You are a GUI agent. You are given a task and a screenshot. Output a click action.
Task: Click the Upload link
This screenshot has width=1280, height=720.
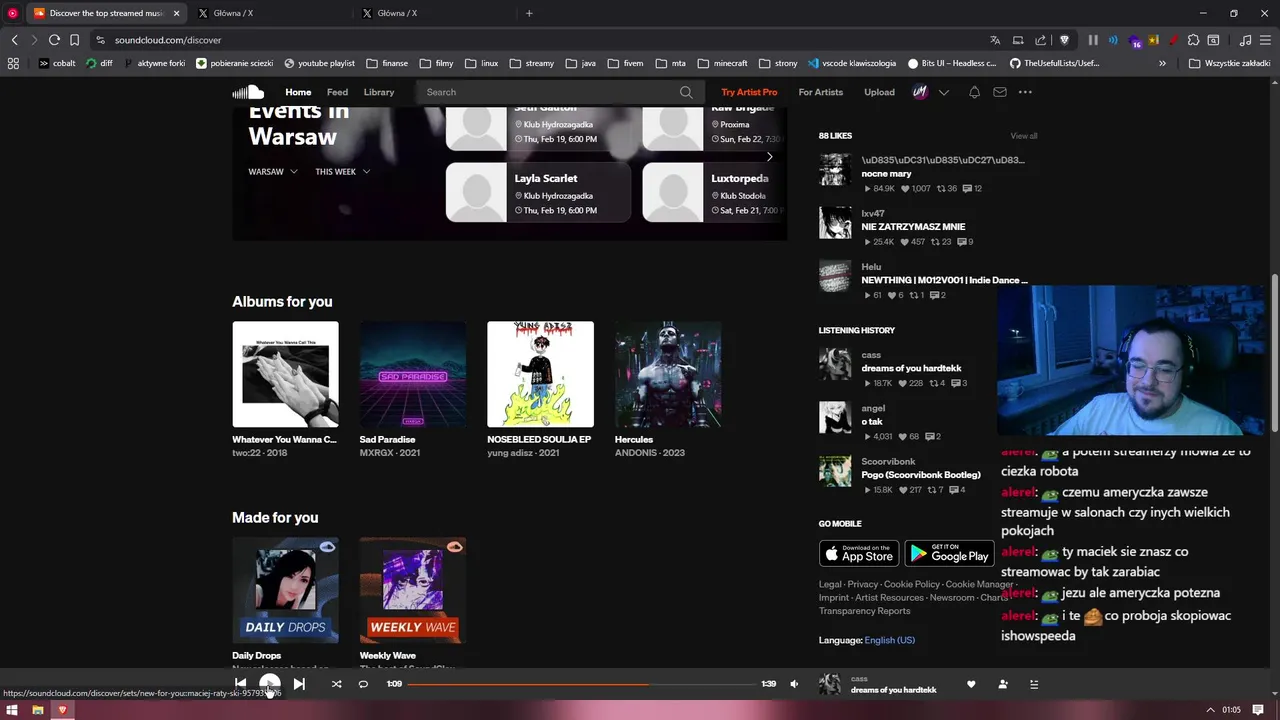(x=879, y=92)
